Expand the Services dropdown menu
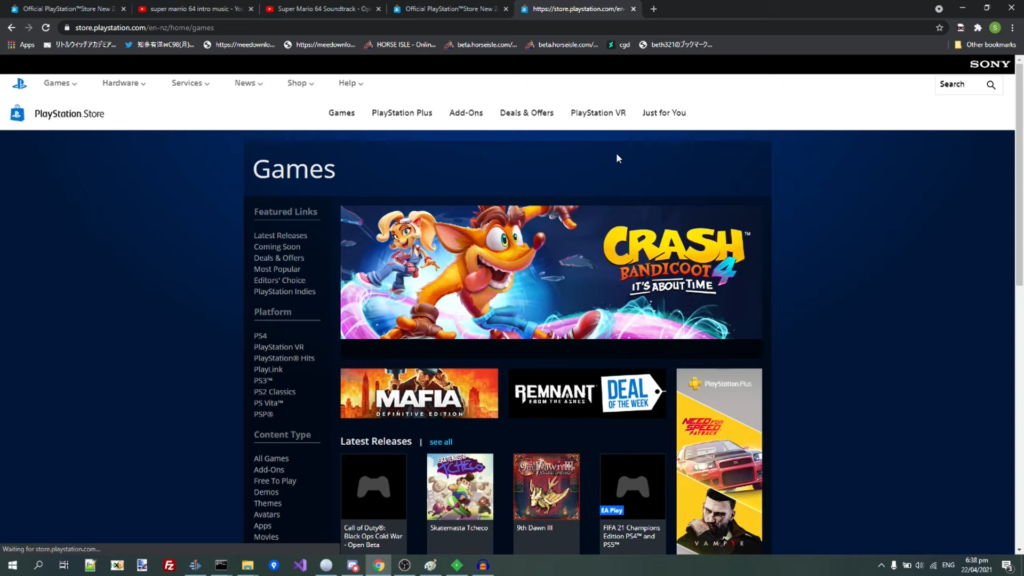 [x=191, y=84]
